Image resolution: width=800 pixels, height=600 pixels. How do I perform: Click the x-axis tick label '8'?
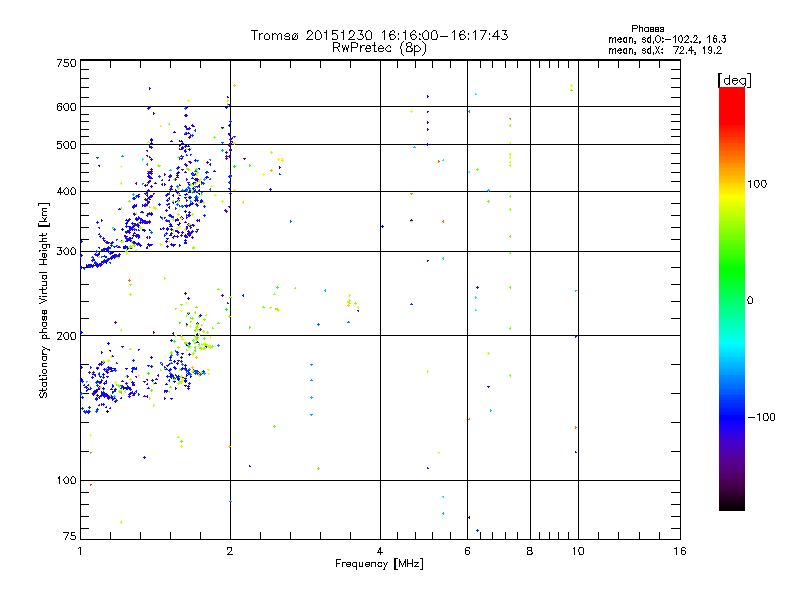(530, 551)
